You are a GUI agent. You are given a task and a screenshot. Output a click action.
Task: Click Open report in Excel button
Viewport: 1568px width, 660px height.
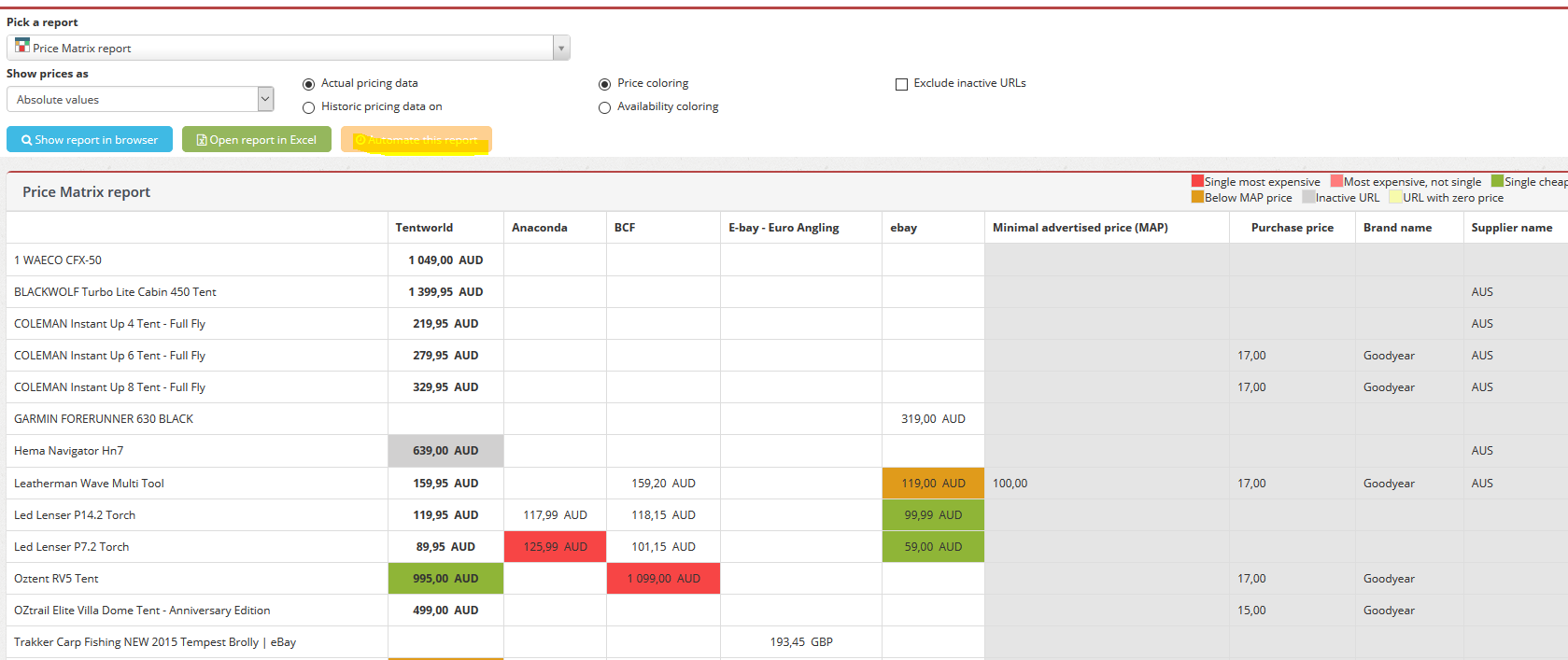click(257, 139)
